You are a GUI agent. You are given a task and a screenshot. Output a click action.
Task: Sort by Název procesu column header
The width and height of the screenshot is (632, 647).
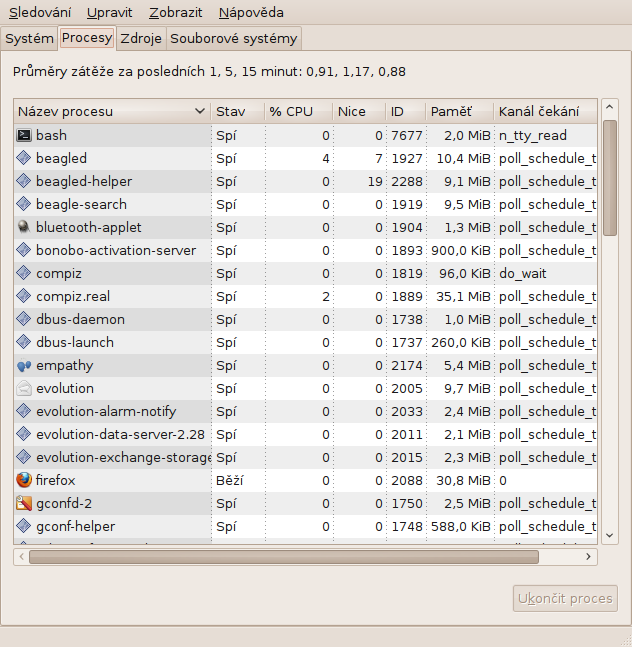point(112,111)
